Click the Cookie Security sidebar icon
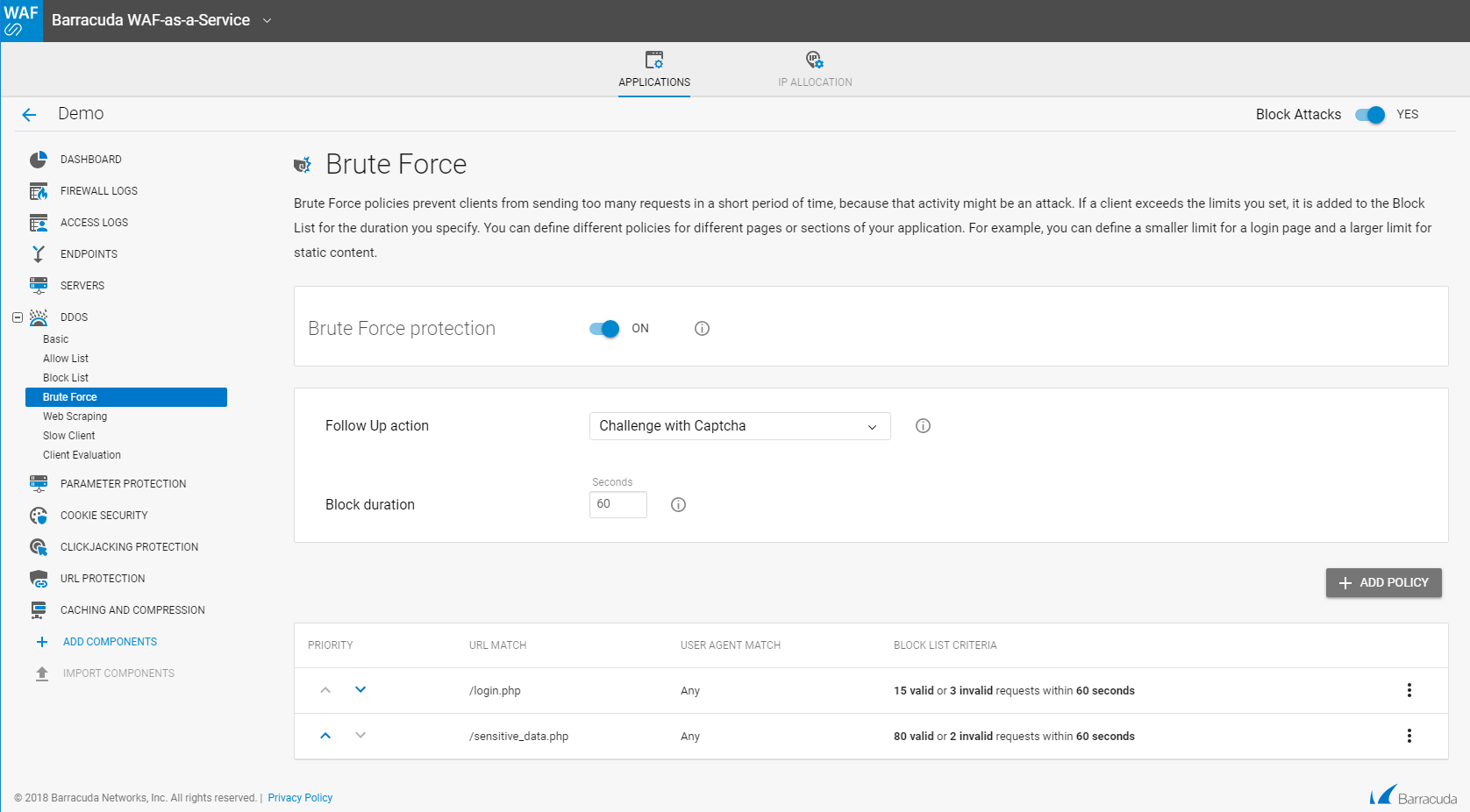This screenshot has height=812, width=1470. 39,516
